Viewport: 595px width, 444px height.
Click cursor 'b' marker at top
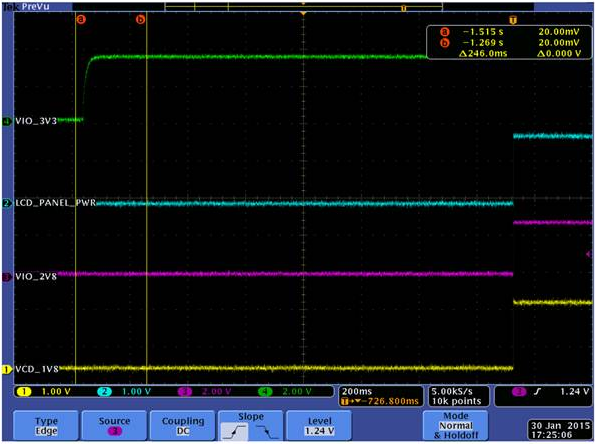click(140, 19)
